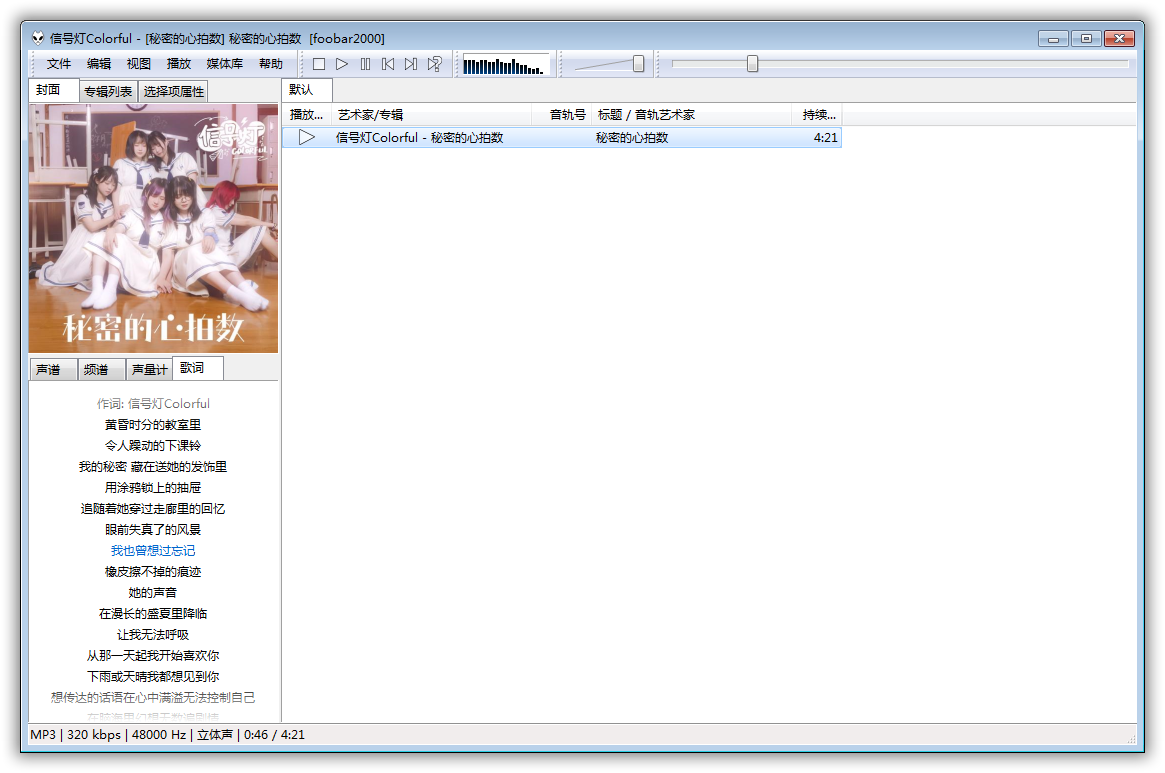Sort by 艺术家/专辑 column header
Screen dimensions: 1165x773
tap(431, 115)
